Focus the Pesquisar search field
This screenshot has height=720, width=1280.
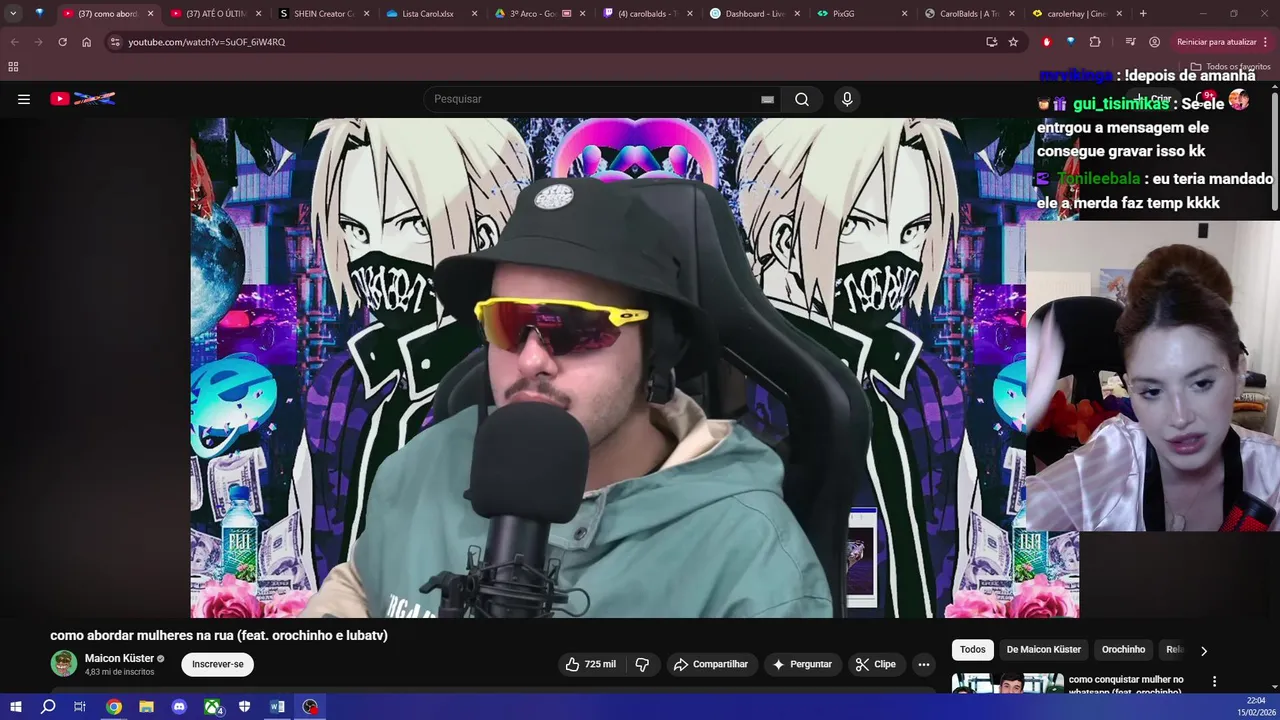click(595, 99)
